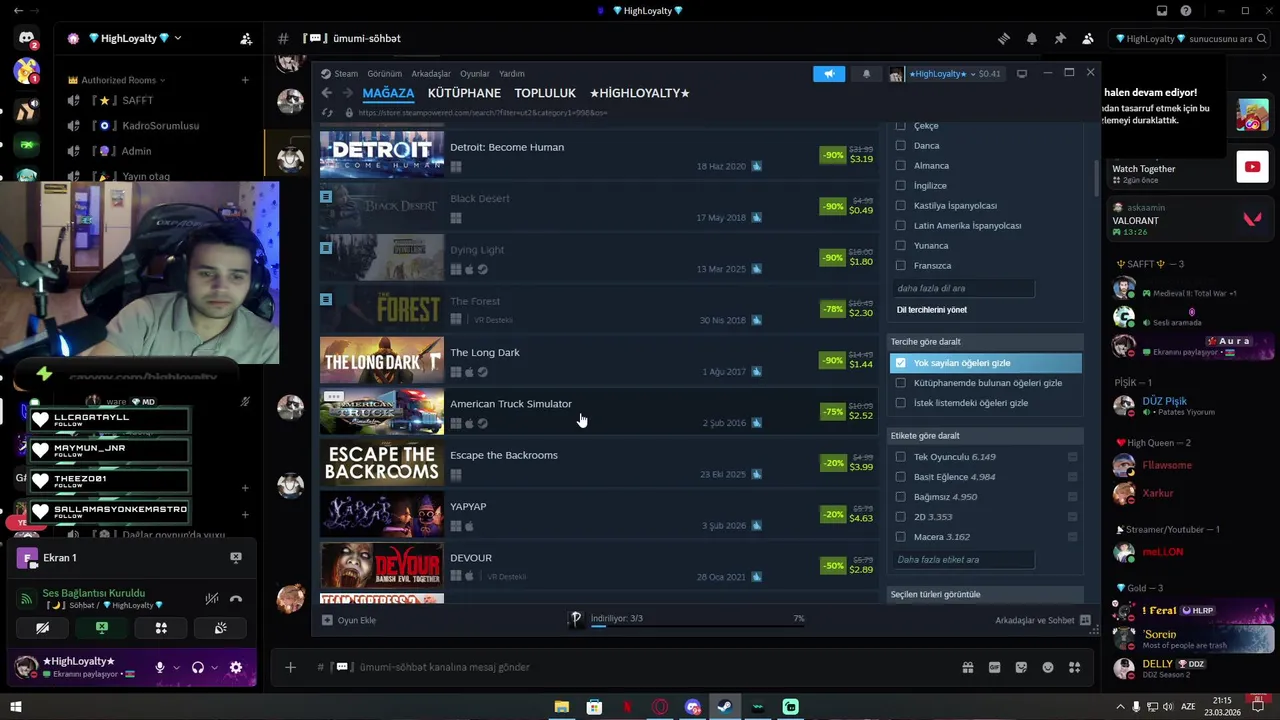
Task: Switch to TOPLULUK tab
Action: pos(545,93)
